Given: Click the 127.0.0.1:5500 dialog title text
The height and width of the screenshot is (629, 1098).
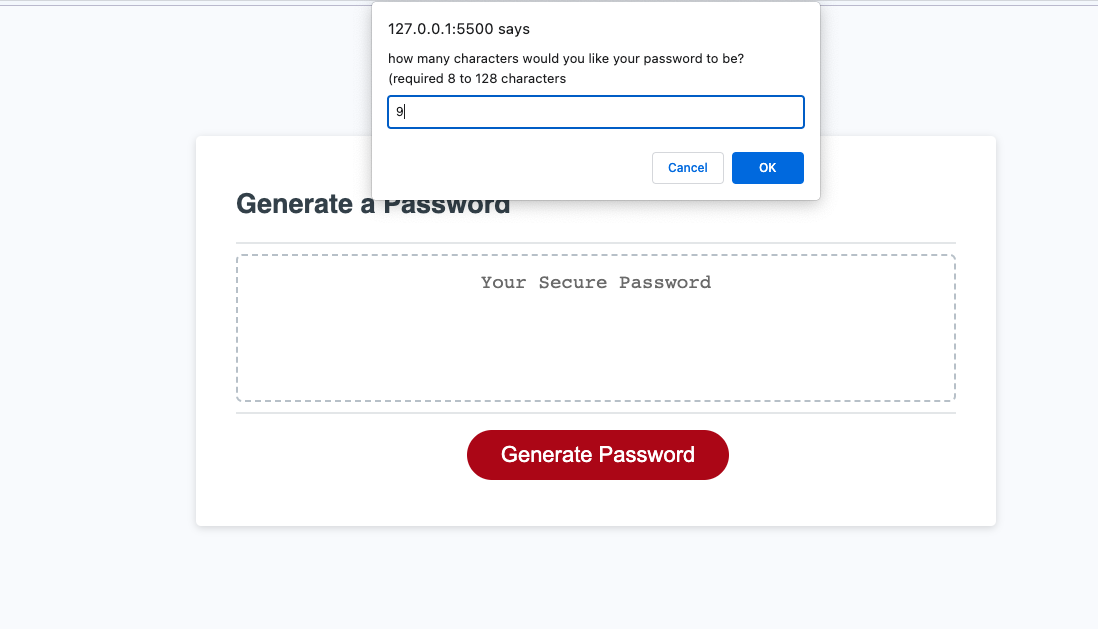Looking at the screenshot, I should pos(458,29).
